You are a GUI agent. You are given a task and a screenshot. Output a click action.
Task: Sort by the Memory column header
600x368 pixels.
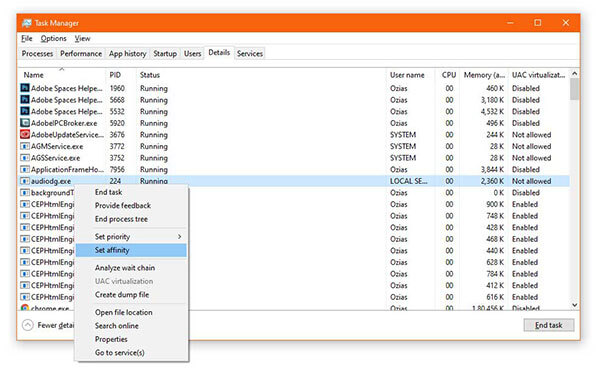click(484, 75)
